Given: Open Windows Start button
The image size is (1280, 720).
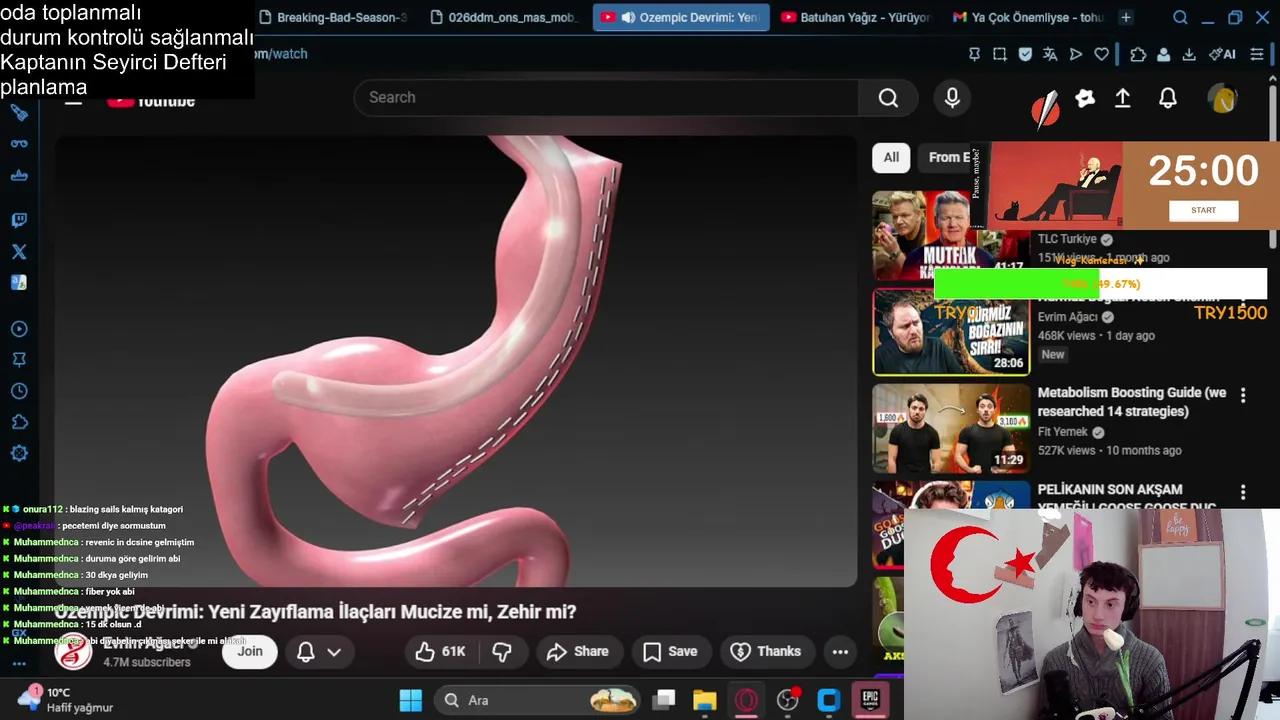Looking at the screenshot, I should pyautogui.click(x=411, y=700).
